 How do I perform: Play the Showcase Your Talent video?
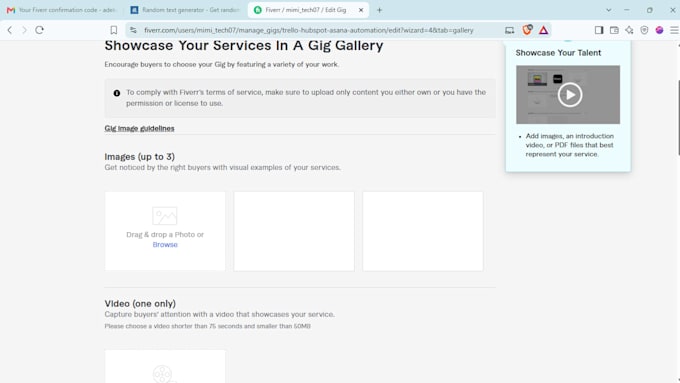pos(569,95)
